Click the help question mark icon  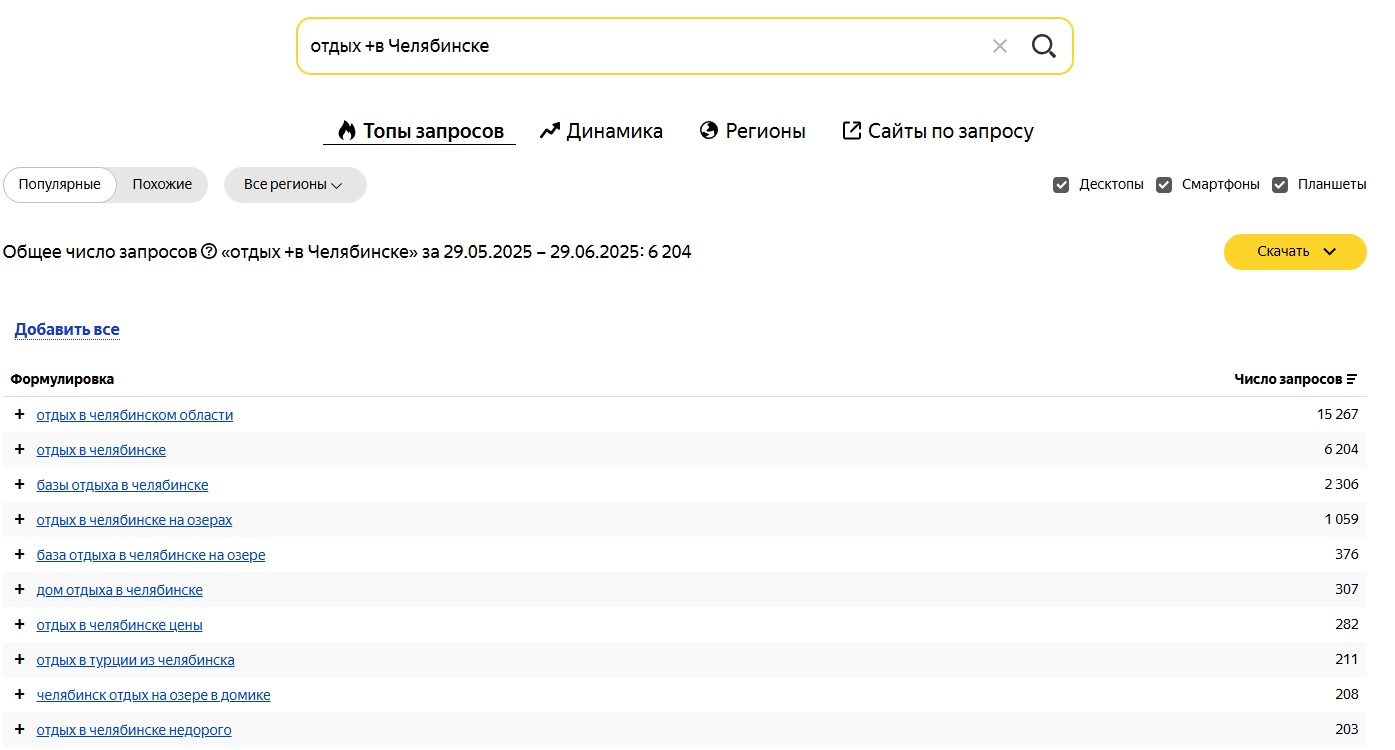click(209, 252)
